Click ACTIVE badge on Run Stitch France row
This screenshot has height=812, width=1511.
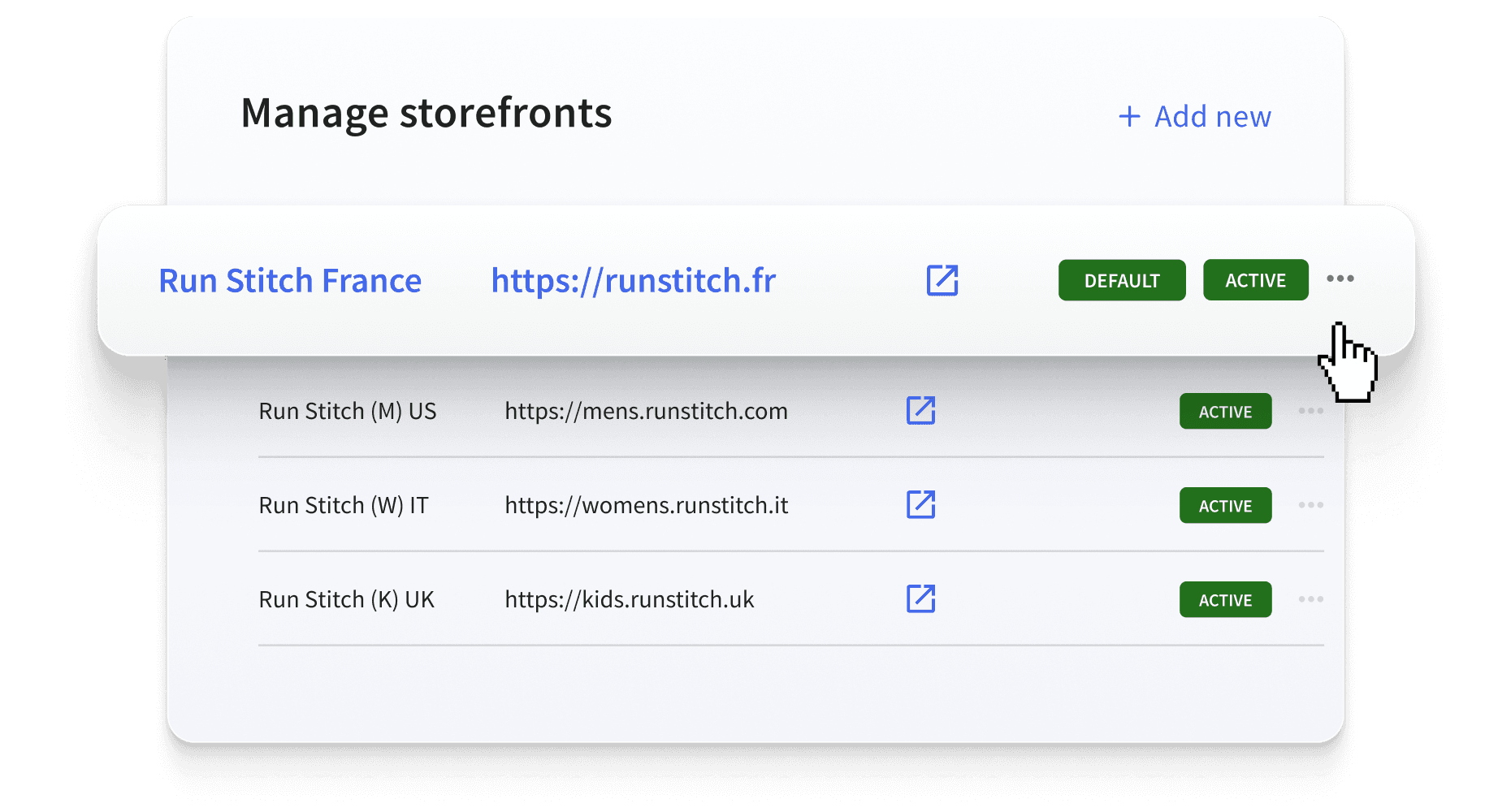[1255, 280]
